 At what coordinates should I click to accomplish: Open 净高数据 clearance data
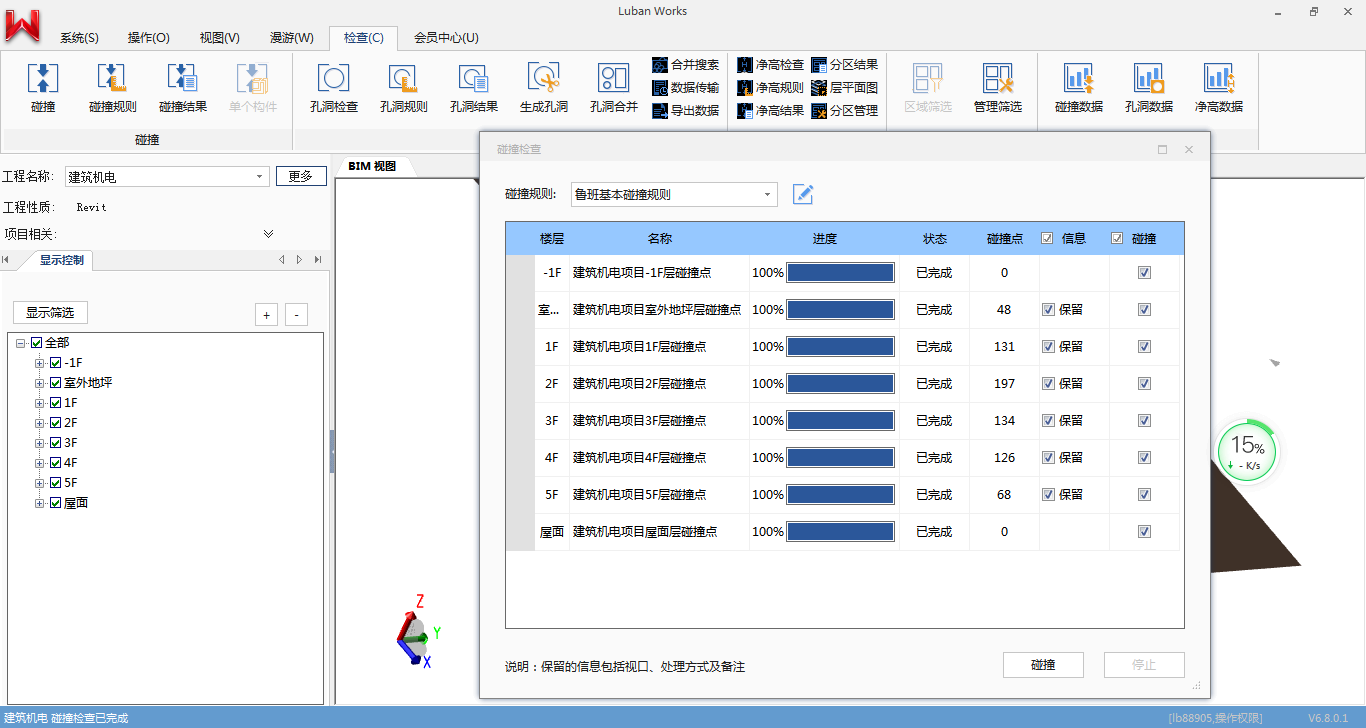(1219, 88)
